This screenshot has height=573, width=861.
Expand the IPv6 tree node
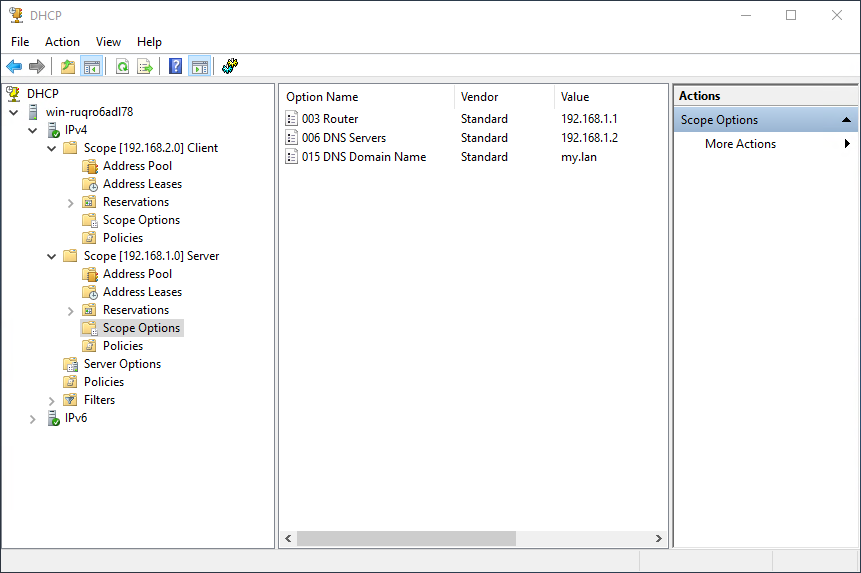tap(33, 418)
